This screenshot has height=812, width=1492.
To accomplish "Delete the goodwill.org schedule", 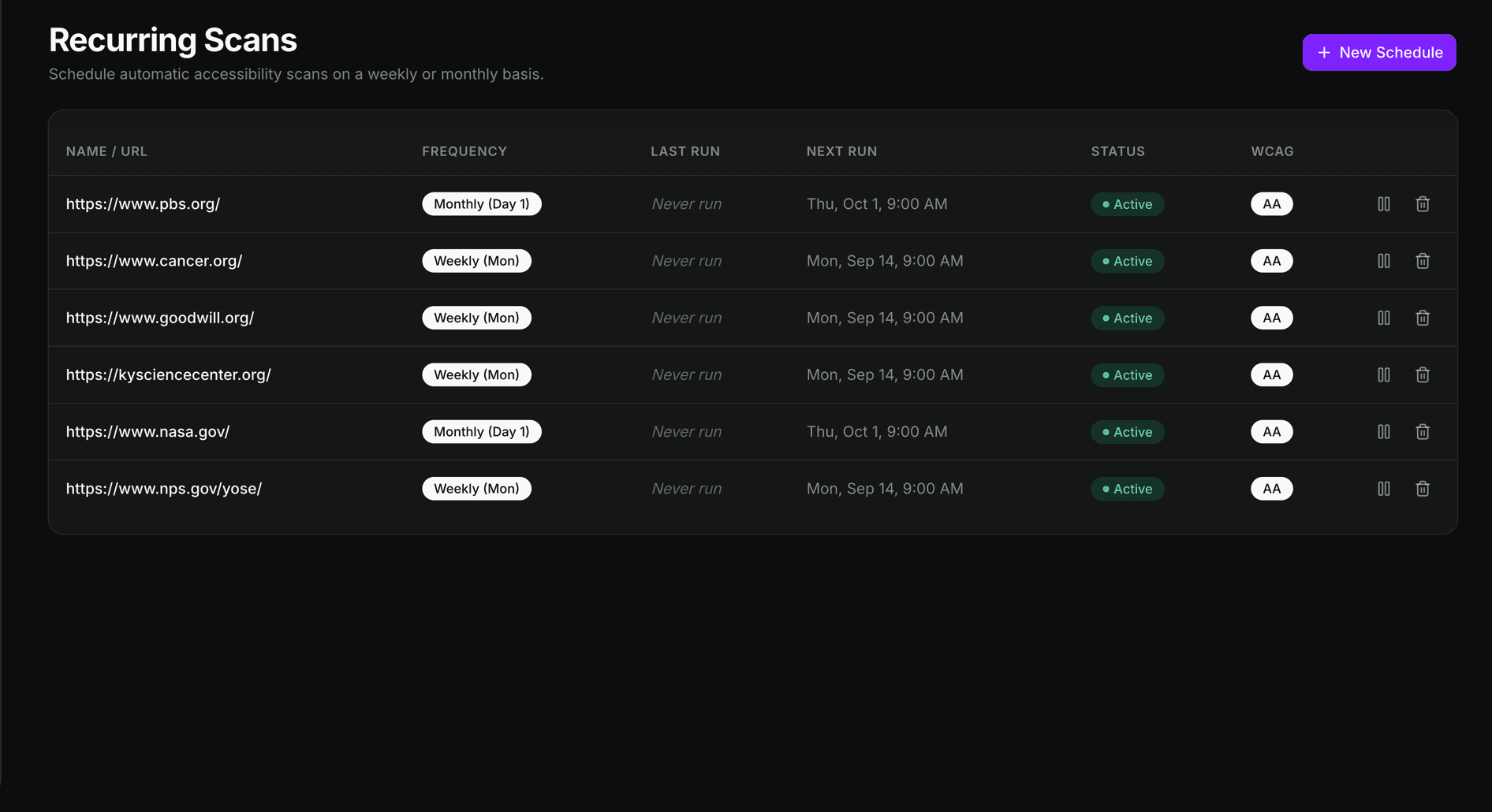I will click(x=1423, y=318).
